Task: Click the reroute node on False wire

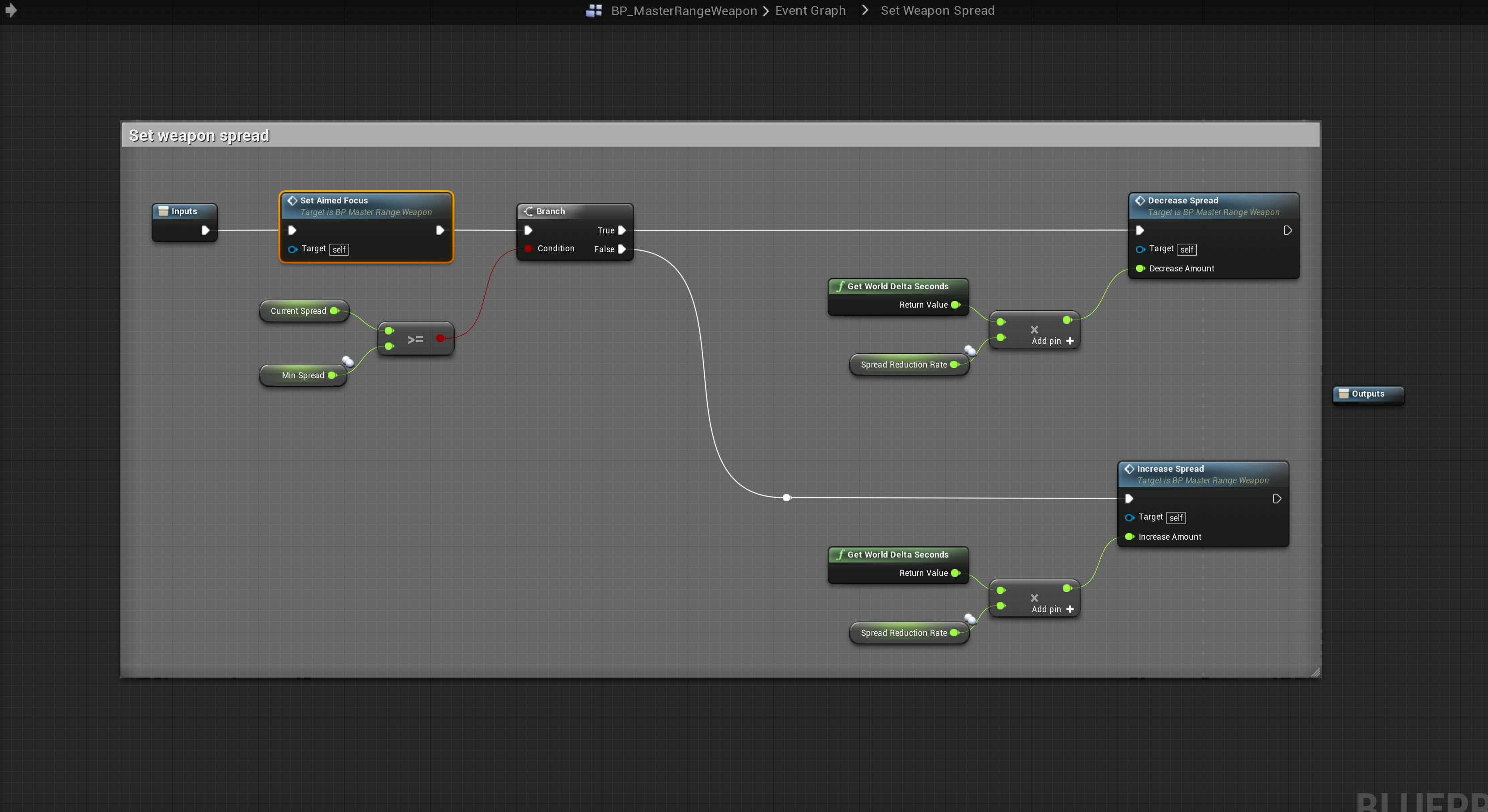Action: [786, 497]
